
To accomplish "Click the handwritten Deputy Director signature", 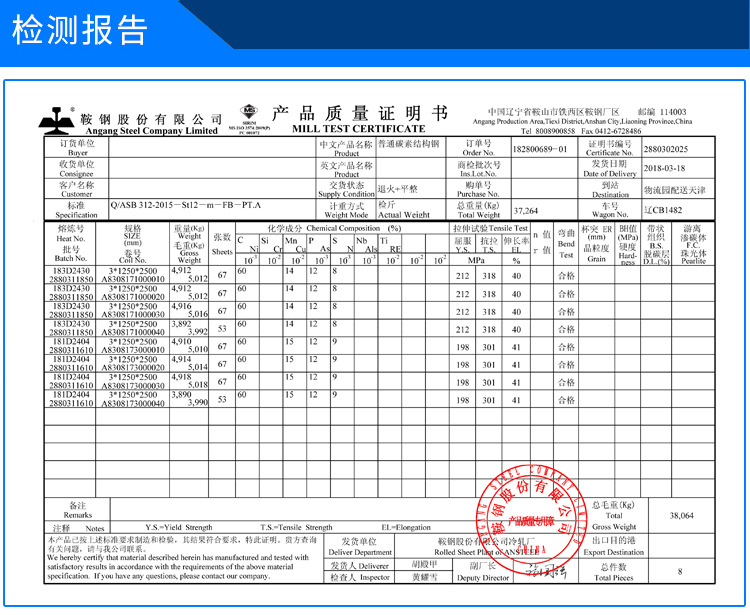I will tap(546, 571).
